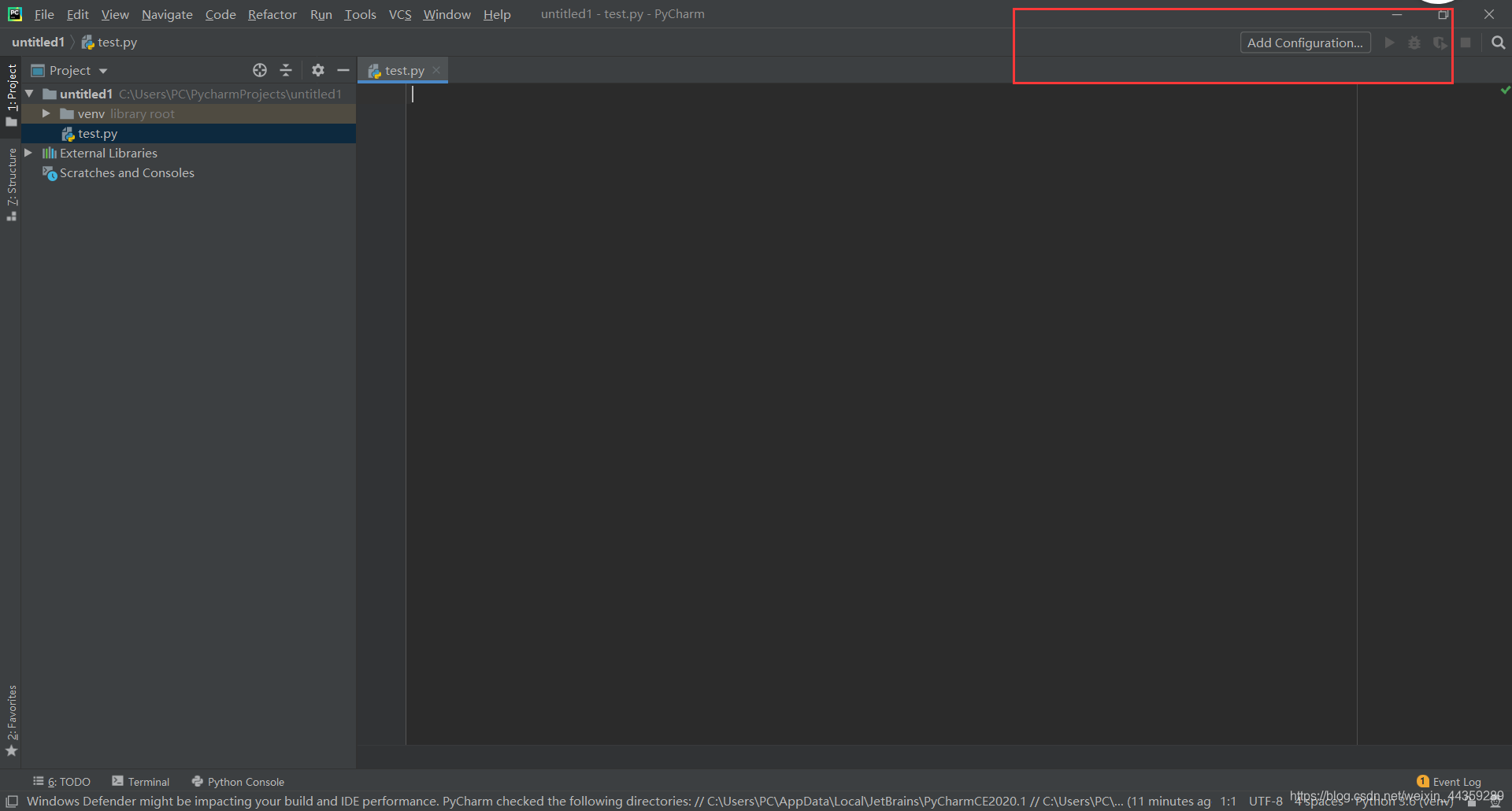
Task: Open the Tools menu
Action: tap(360, 14)
